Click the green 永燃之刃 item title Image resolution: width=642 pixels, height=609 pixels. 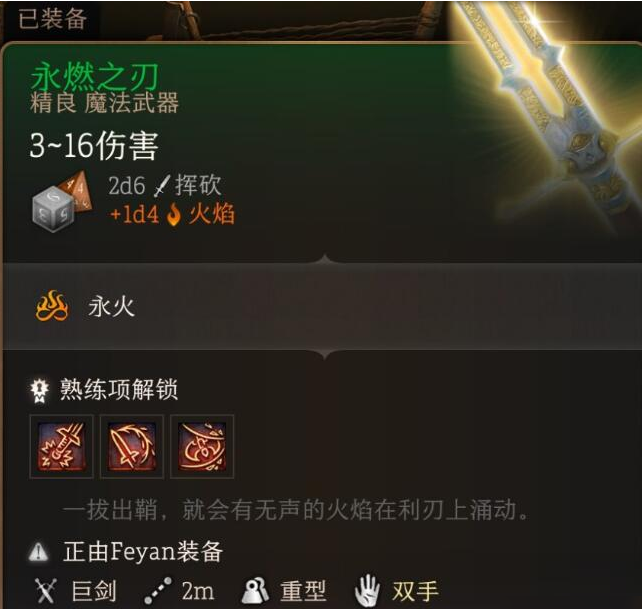point(95,77)
